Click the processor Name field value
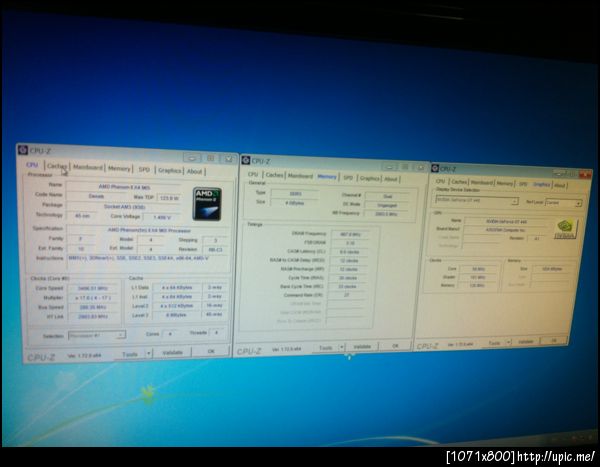600x467 pixels. (124, 186)
